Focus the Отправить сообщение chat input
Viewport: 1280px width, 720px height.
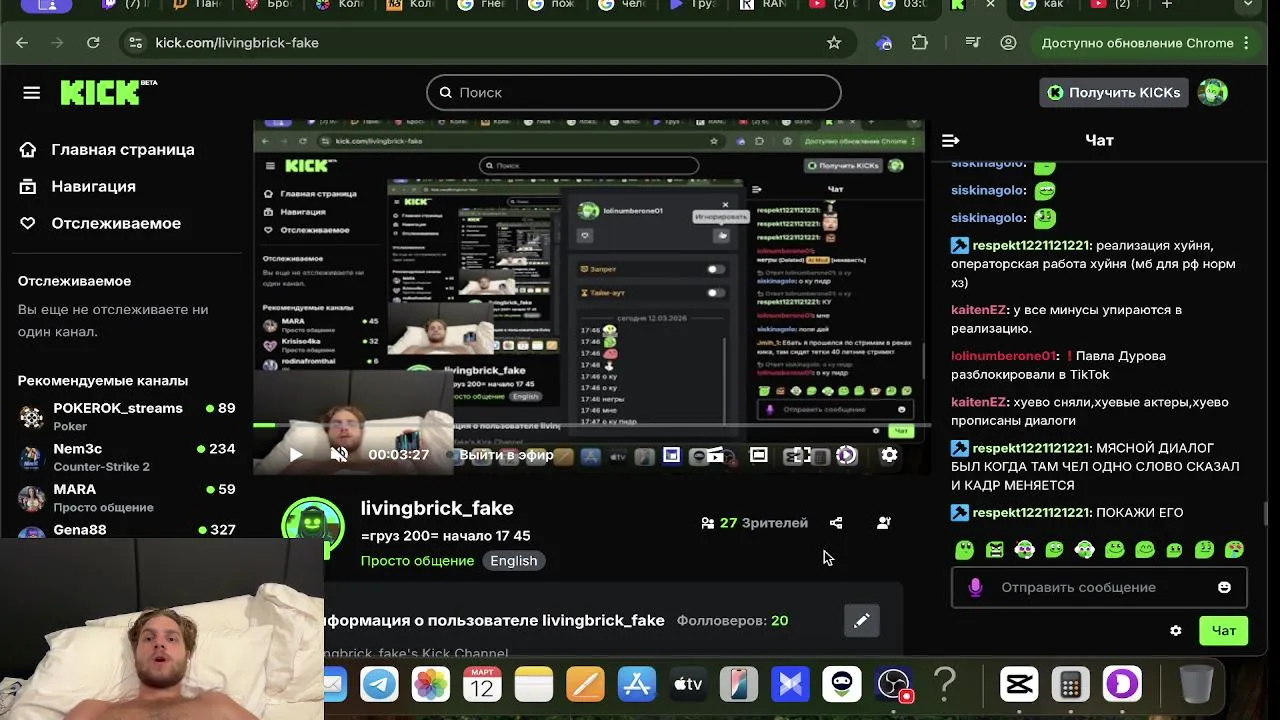coord(1099,588)
